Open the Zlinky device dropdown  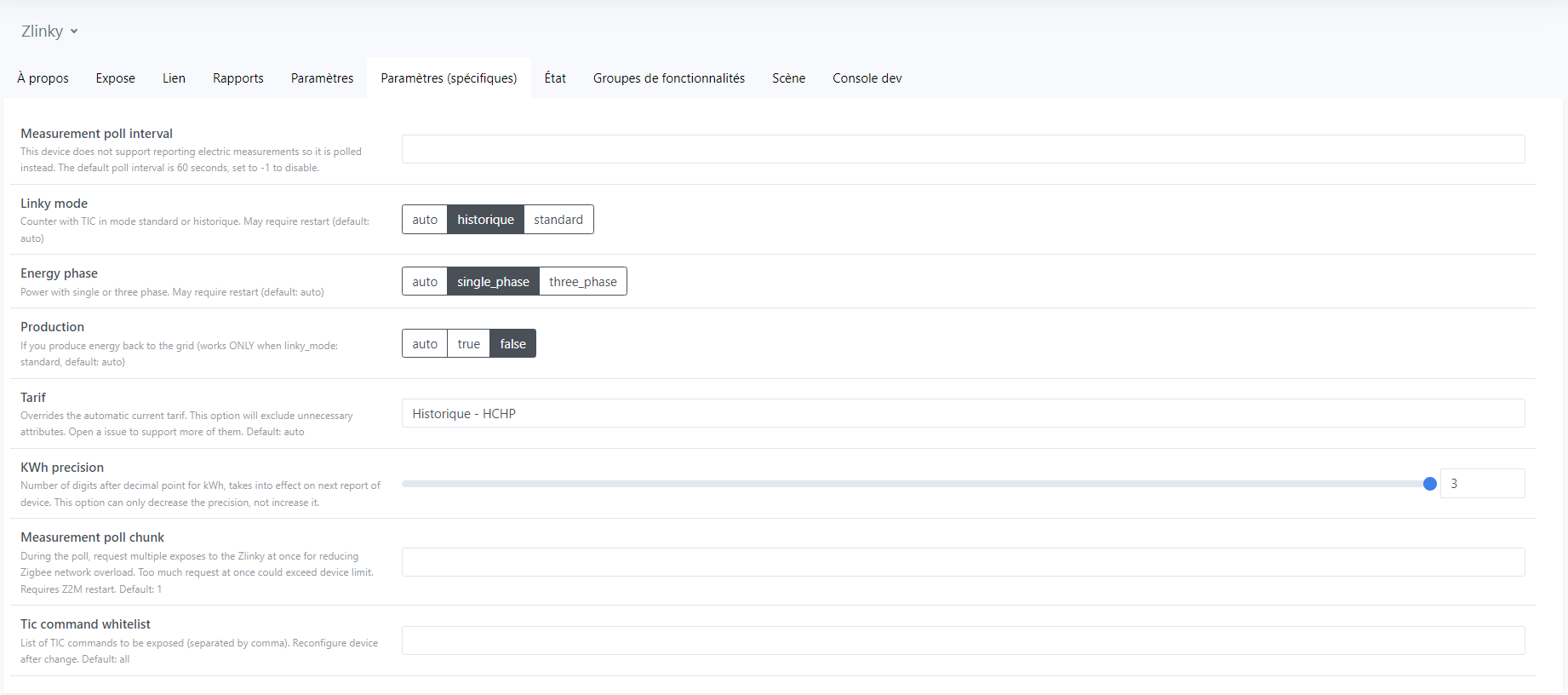click(x=49, y=32)
